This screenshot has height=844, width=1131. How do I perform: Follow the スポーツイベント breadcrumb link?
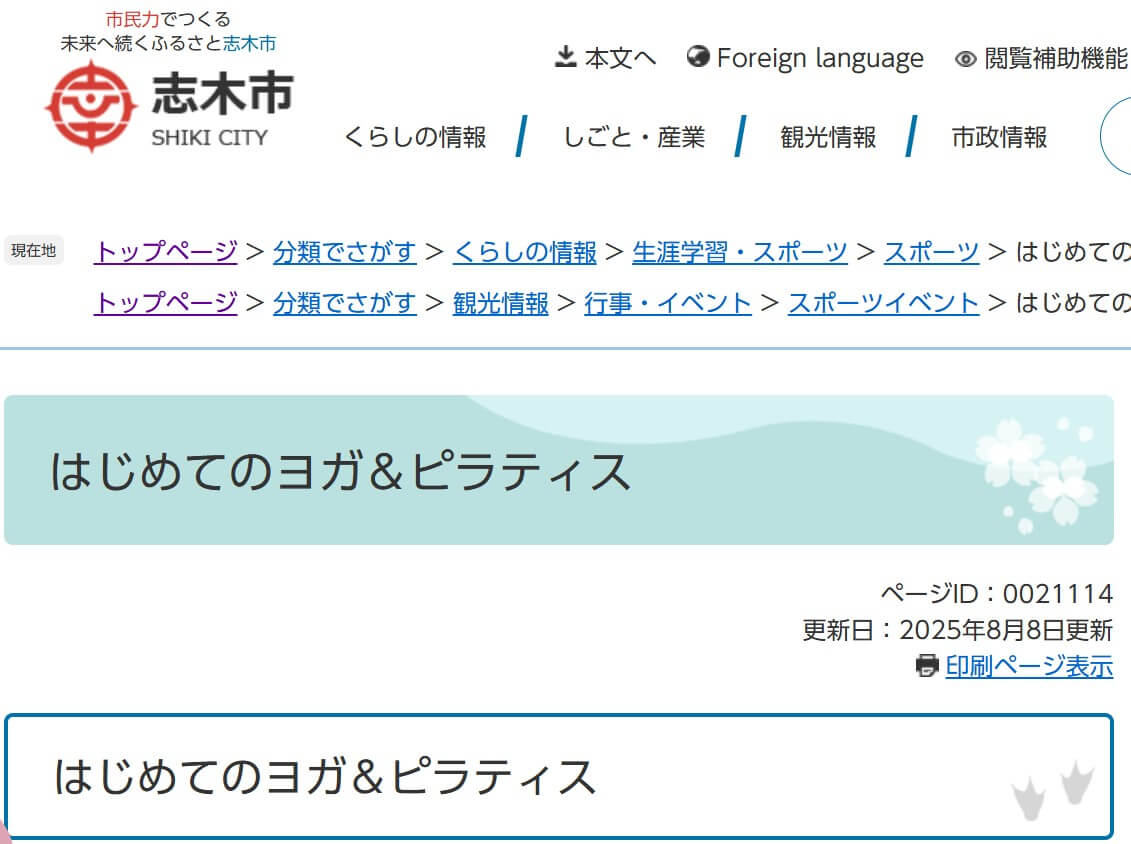(884, 302)
